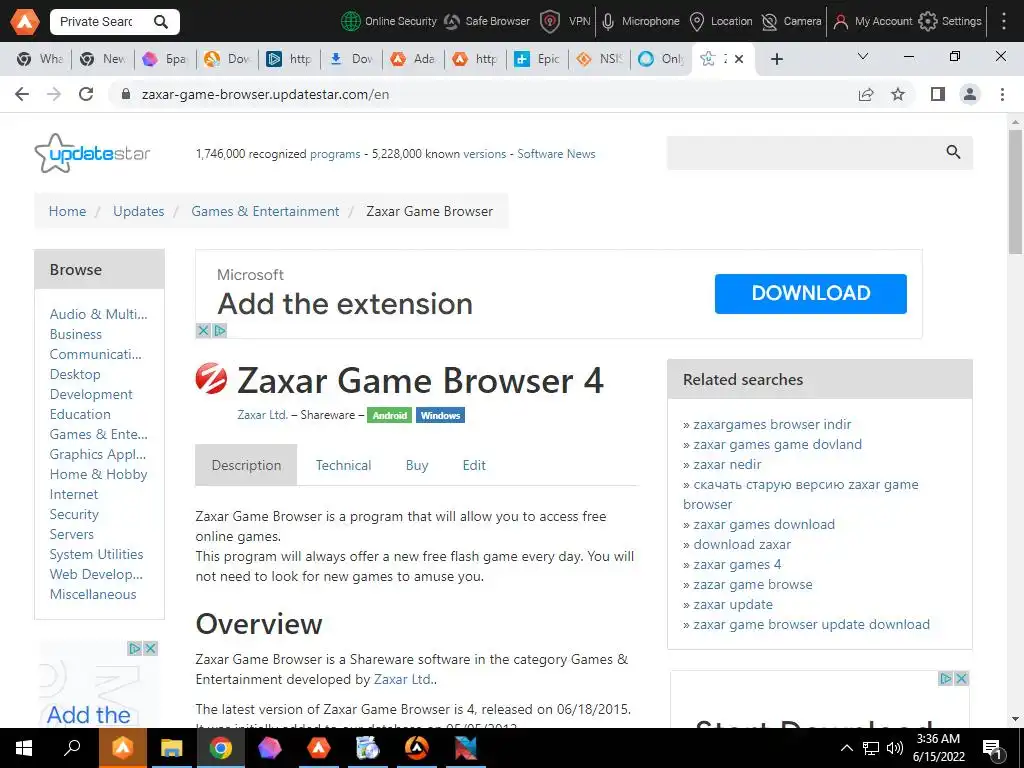The image size is (1024, 768).
Task: Click the UpdateStar logo
Action: 92,153
